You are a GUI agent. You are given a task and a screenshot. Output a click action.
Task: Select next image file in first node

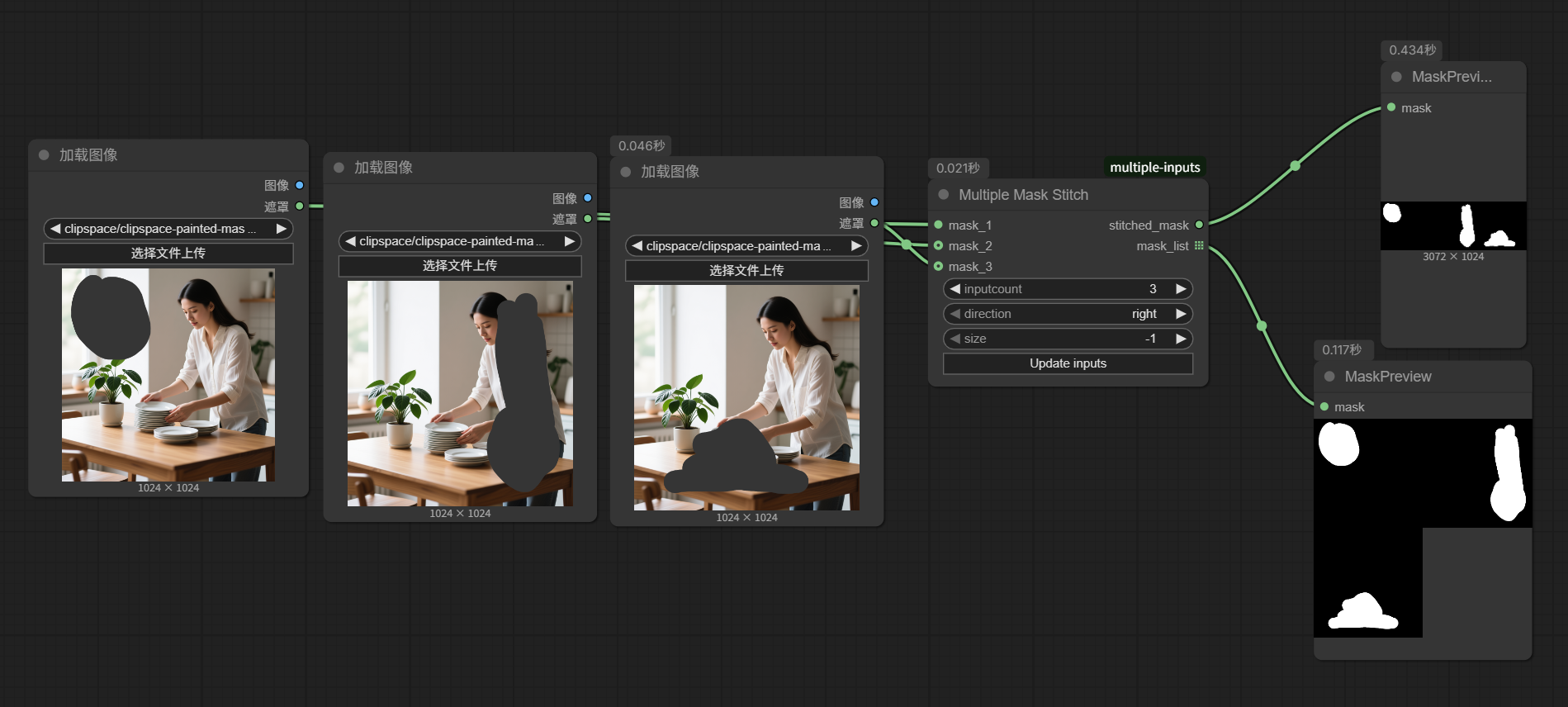pos(281,229)
